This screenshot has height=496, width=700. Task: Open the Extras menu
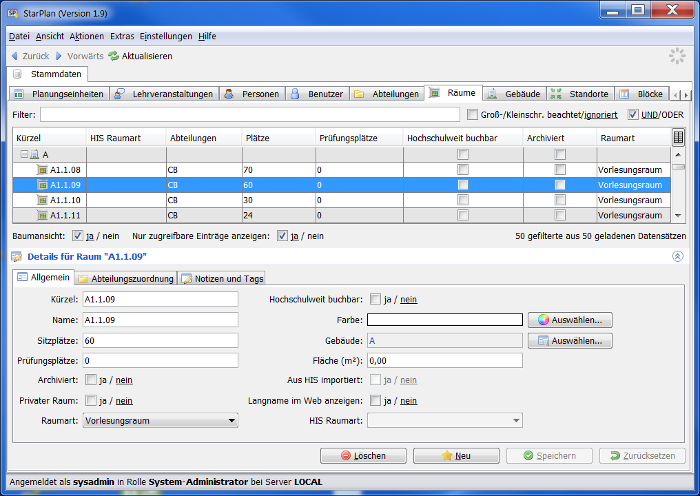click(122, 36)
